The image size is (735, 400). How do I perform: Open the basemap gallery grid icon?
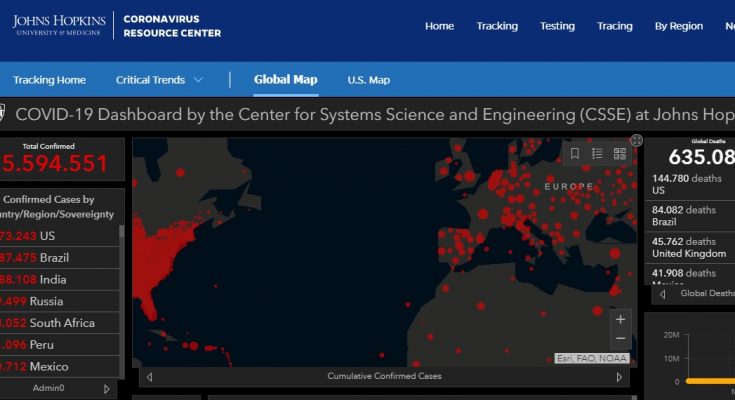tap(620, 153)
